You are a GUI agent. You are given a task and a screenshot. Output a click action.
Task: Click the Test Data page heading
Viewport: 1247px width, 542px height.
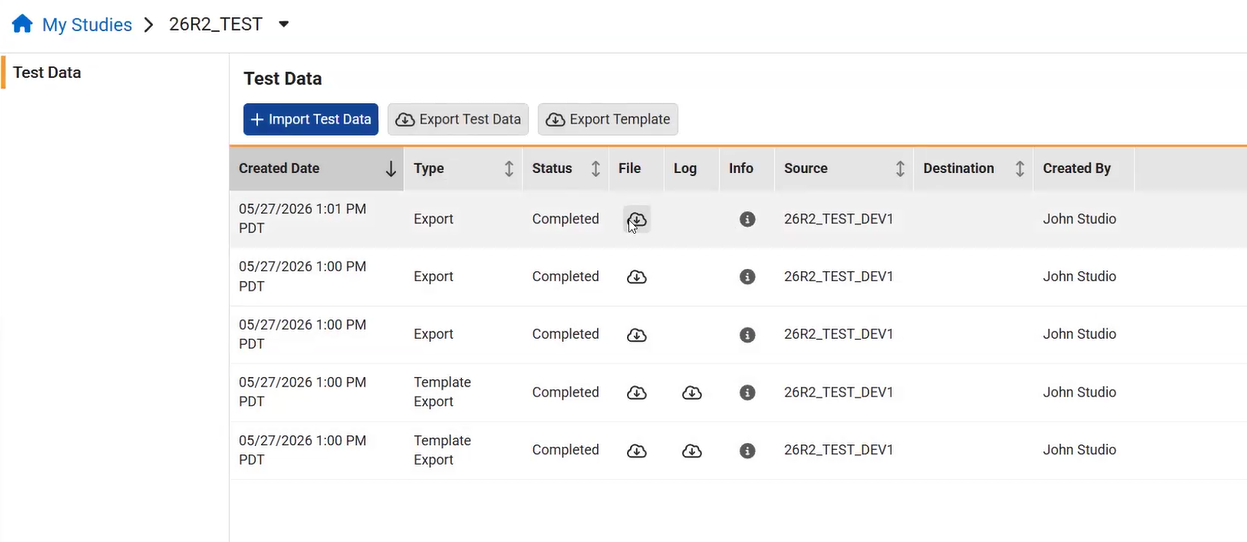pos(283,78)
